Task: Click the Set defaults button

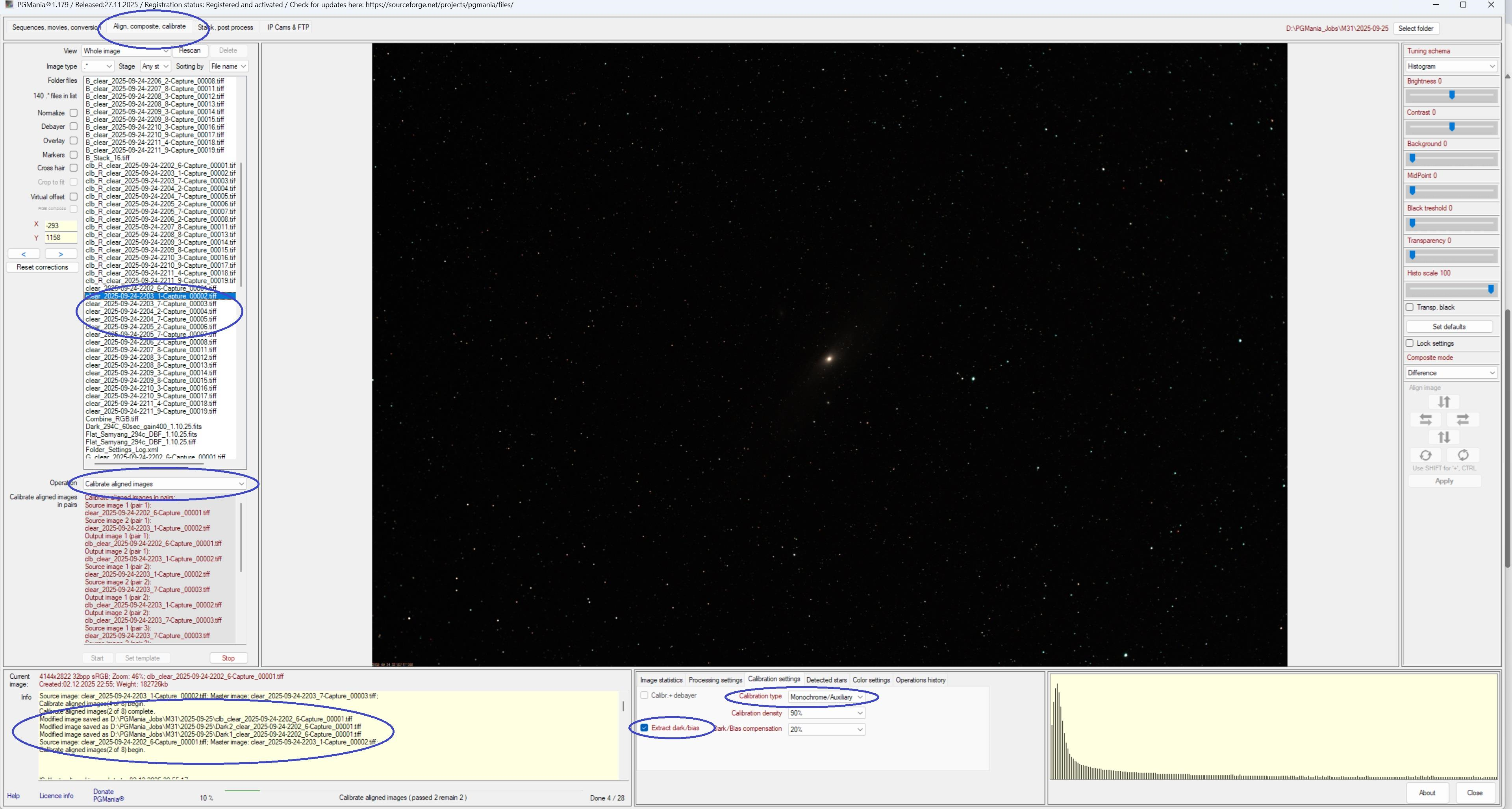Action: pos(1449,327)
